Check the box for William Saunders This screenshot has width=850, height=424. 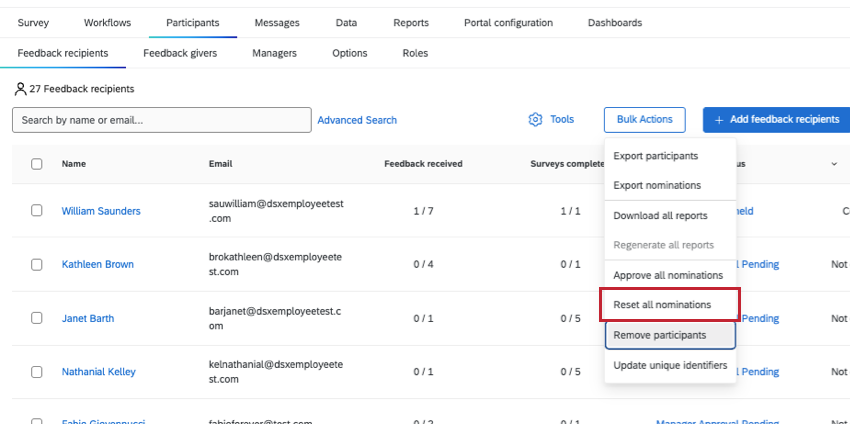pyautogui.click(x=36, y=210)
